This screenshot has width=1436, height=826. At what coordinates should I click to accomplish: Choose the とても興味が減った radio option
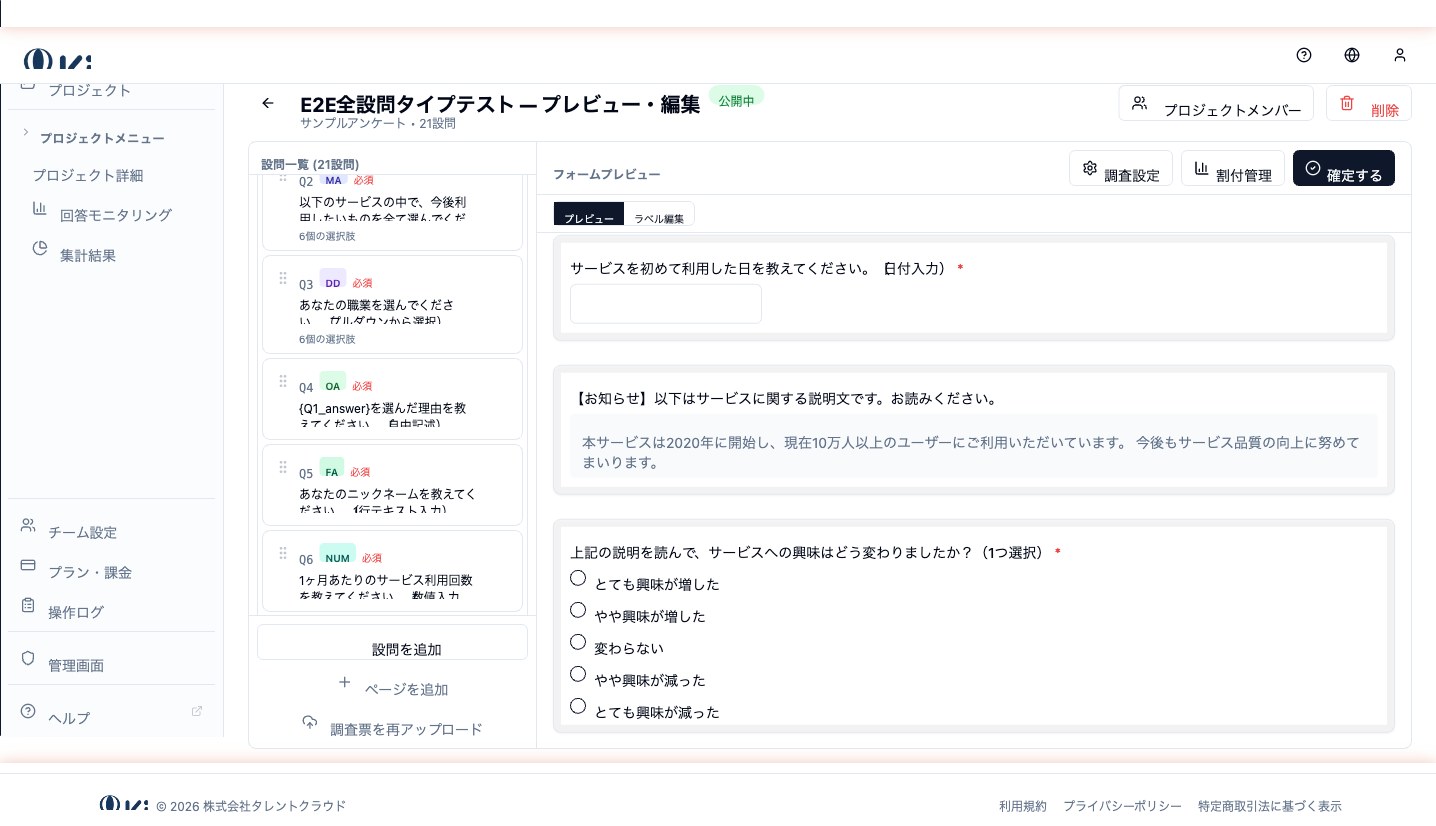(578, 706)
